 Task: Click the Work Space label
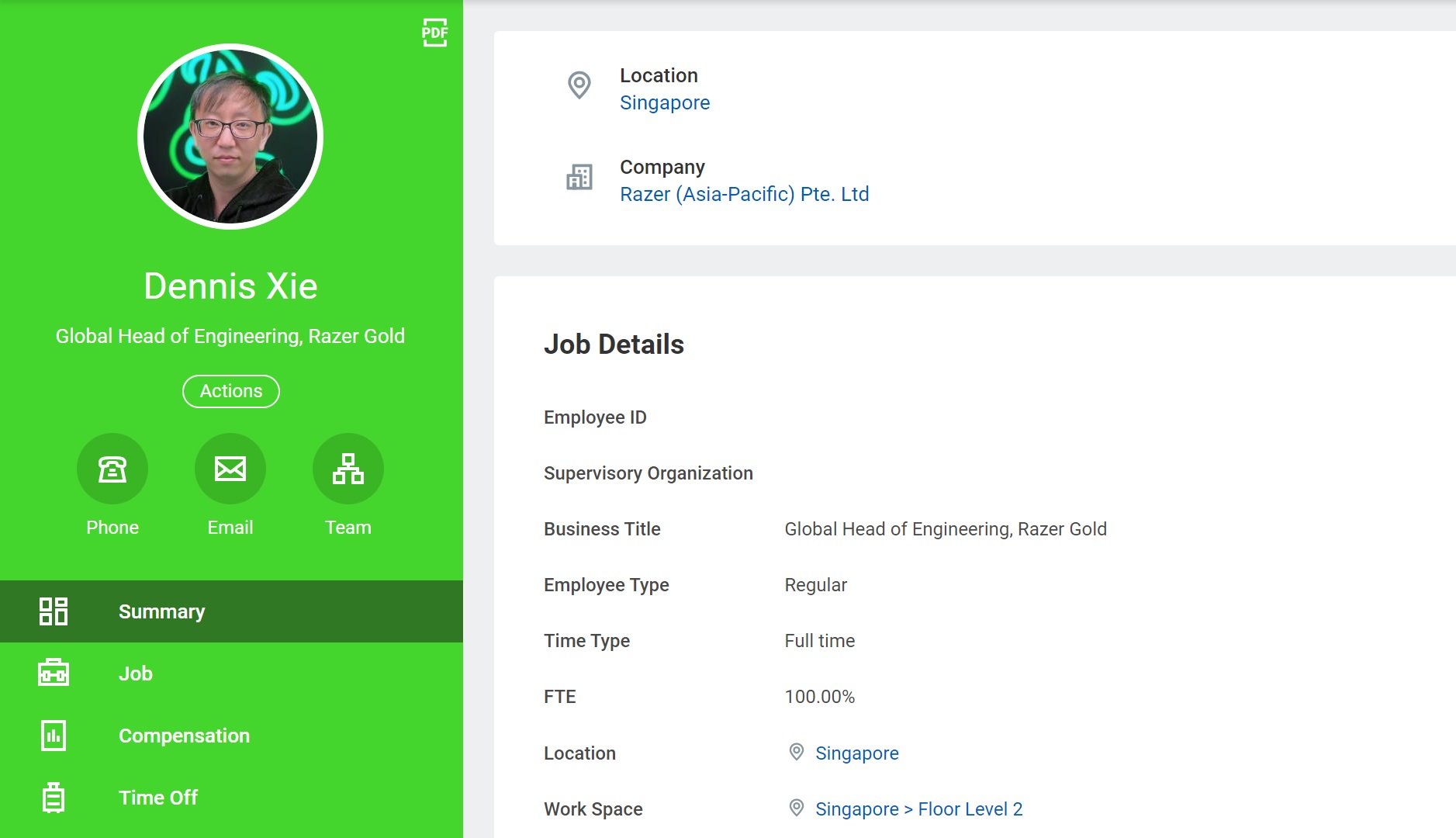pos(593,809)
